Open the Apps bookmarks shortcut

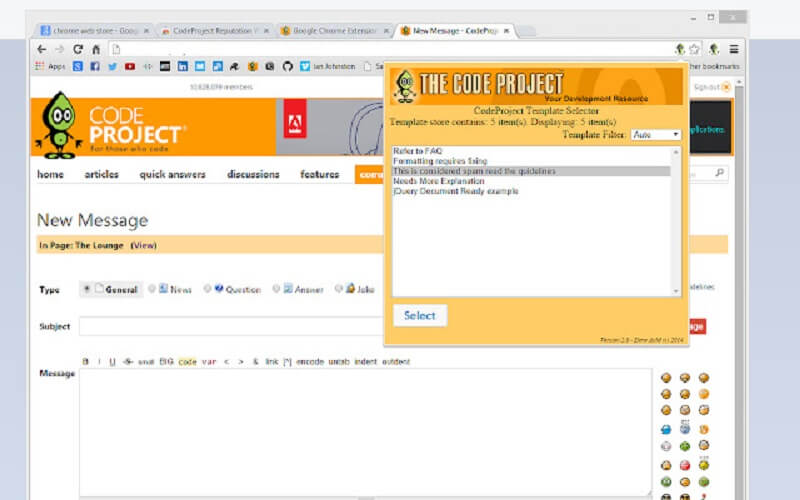point(51,67)
